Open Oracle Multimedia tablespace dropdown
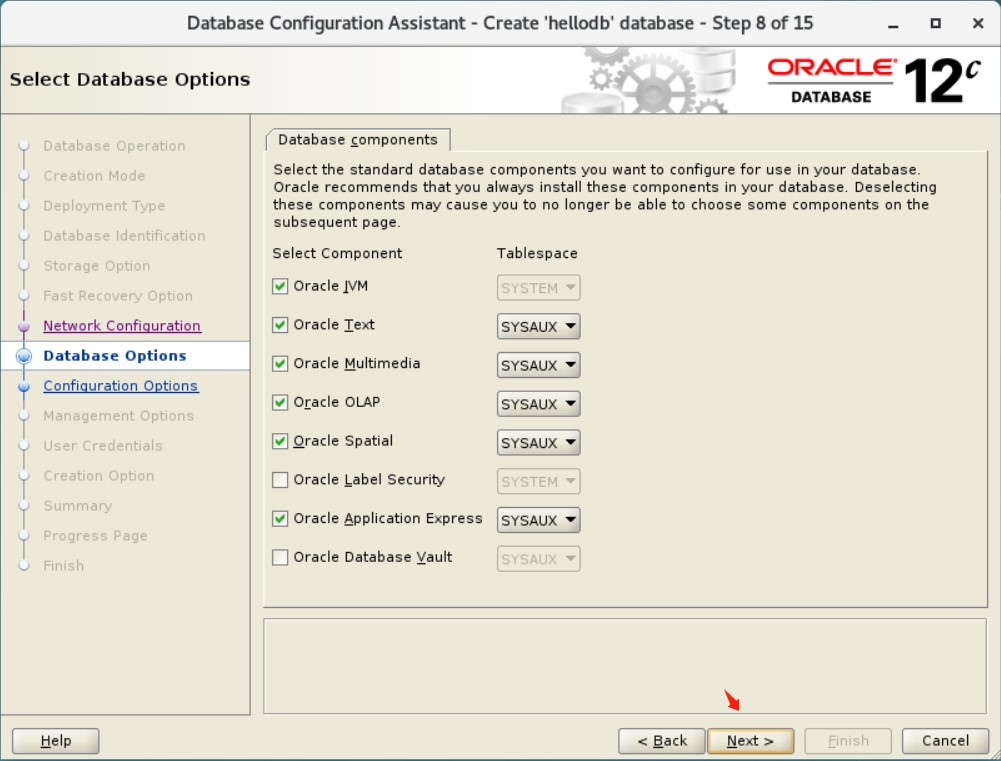The image size is (1001, 761). 538,365
